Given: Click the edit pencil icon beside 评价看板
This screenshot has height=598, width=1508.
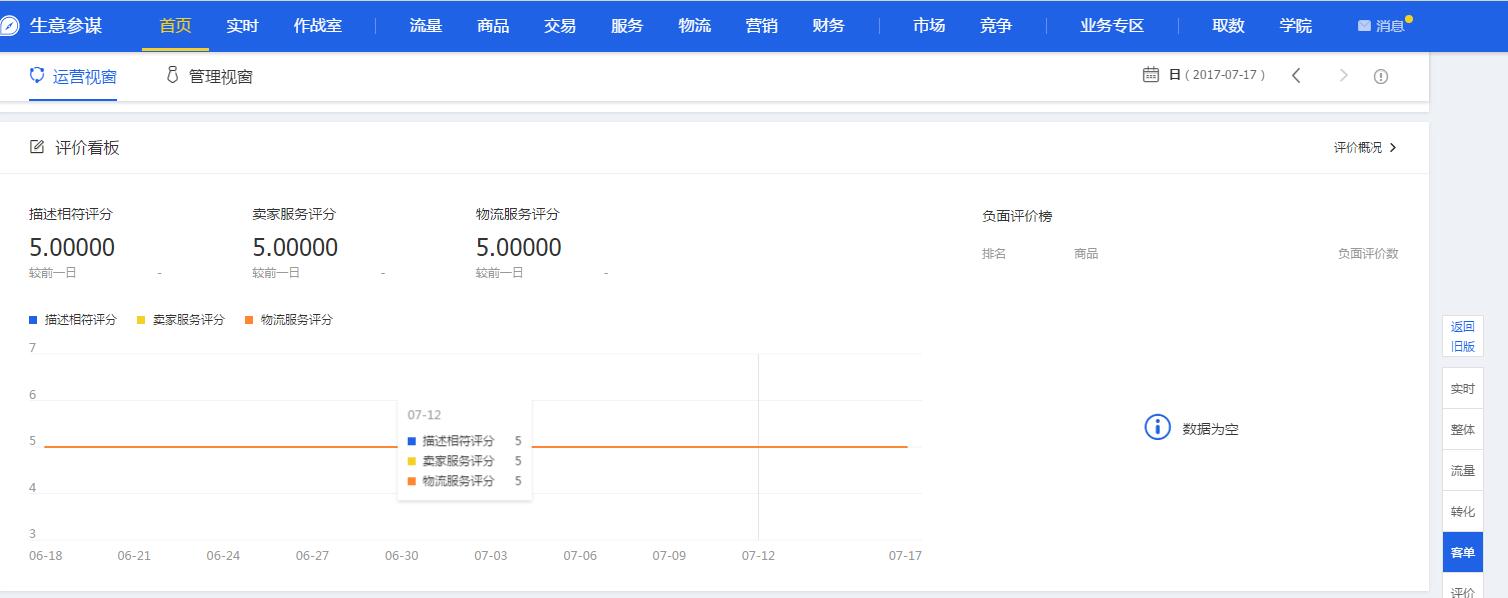Looking at the screenshot, I should point(36,147).
